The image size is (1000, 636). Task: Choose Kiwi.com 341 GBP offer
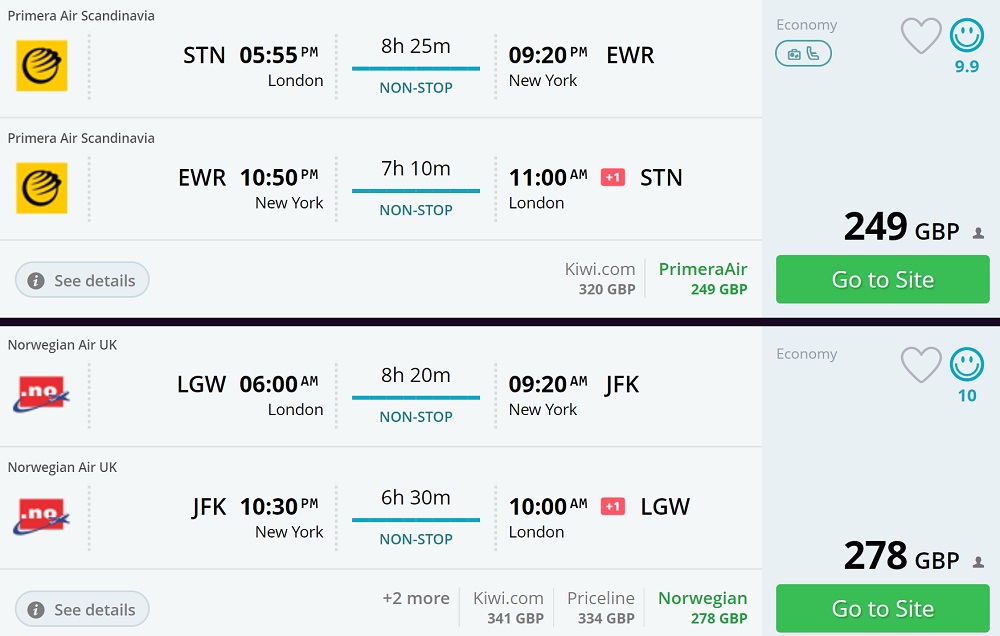coord(508,608)
